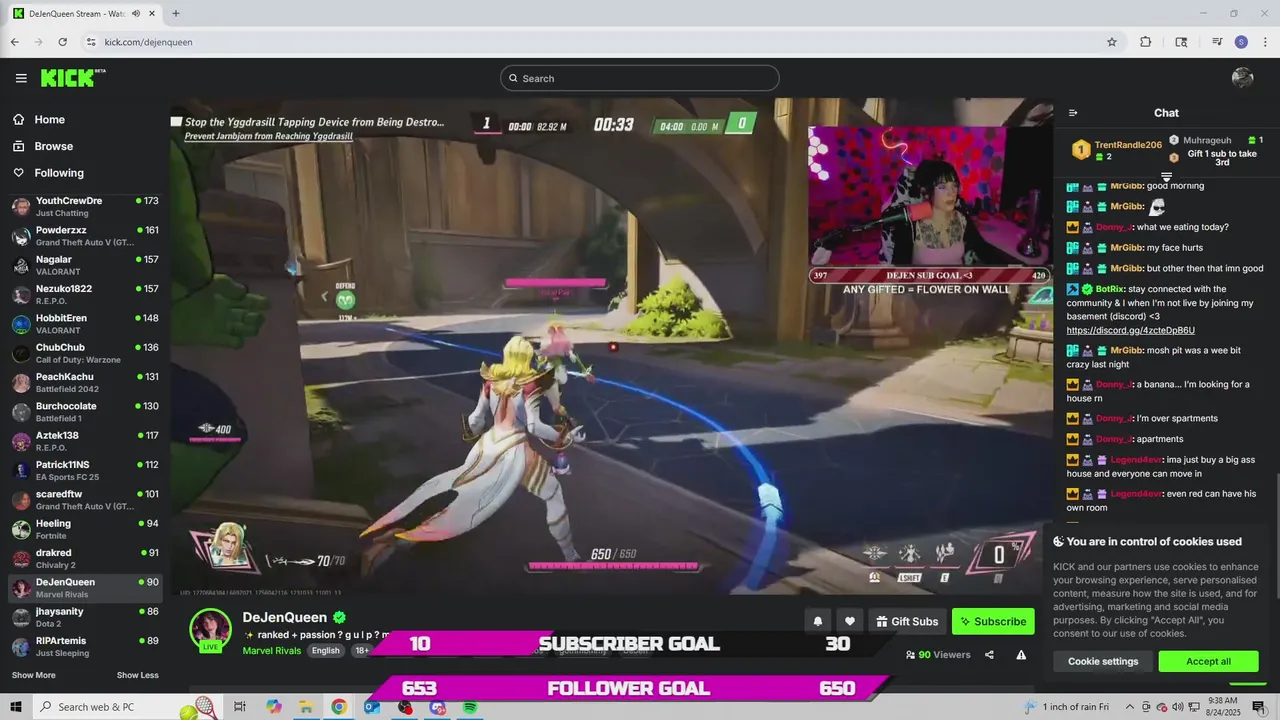Open a new Chrome tab
This screenshot has height=720, width=1280.
pyautogui.click(x=176, y=13)
